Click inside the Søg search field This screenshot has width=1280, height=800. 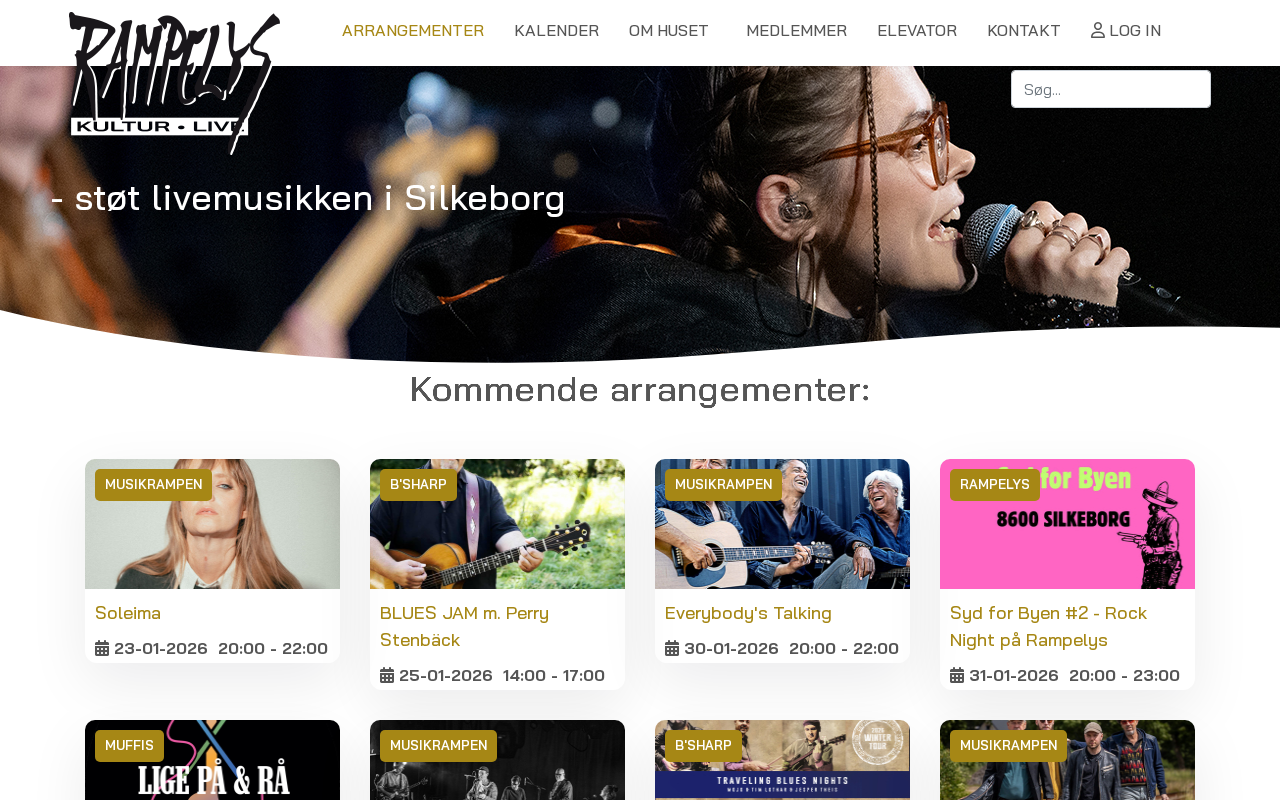(1111, 89)
